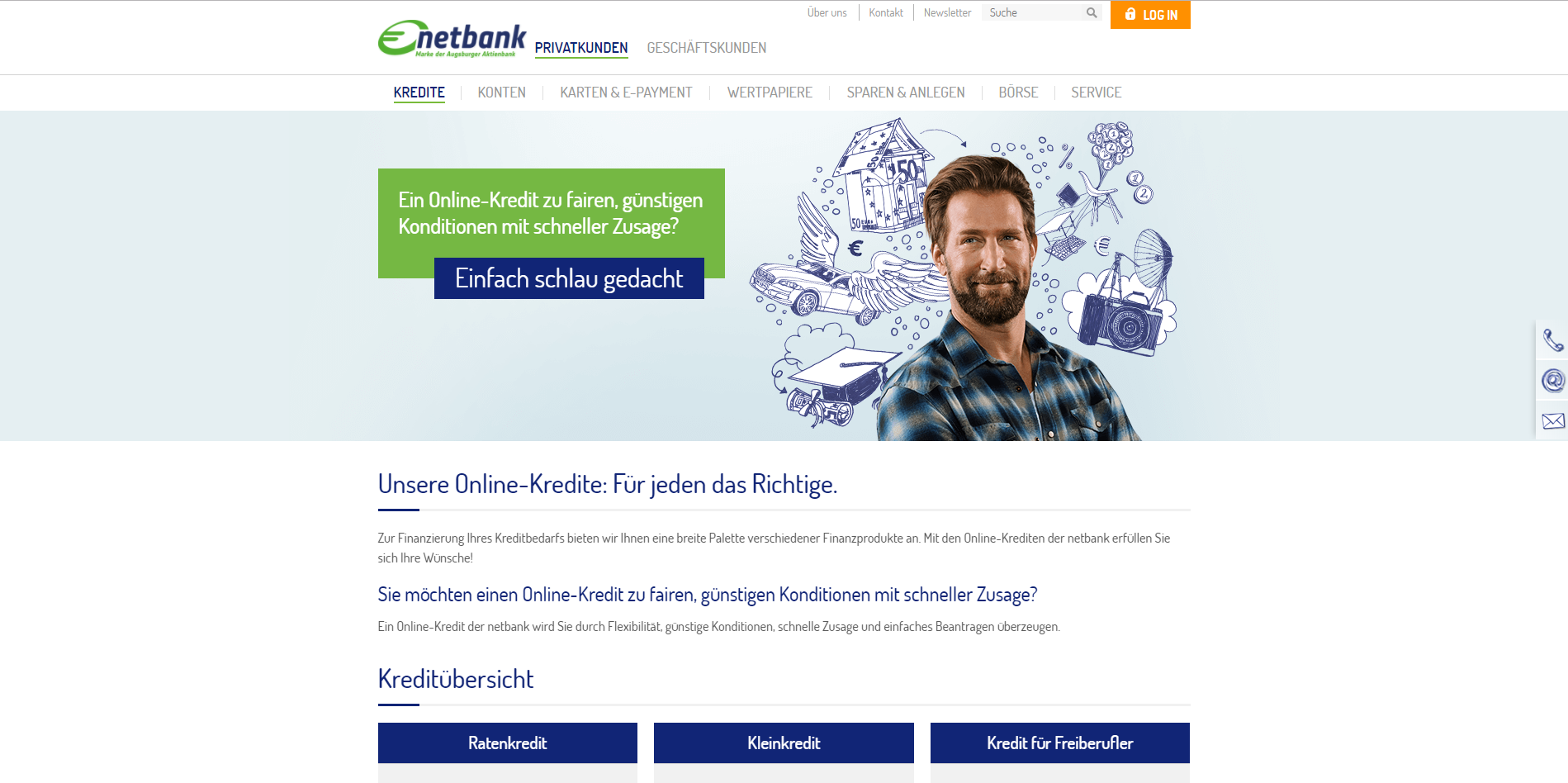1568x783 pixels.
Task: Click the Ratenkredit card header
Action: (508, 743)
